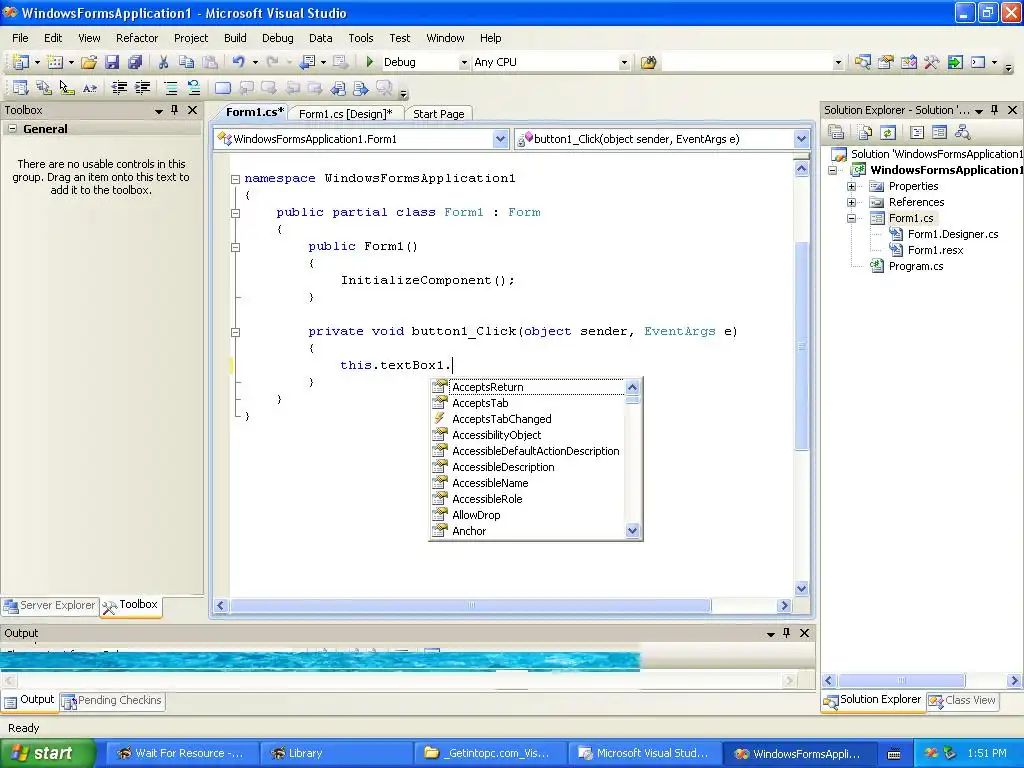Open the Build menu
Image resolution: width=1024 pixels, height=768 pixels.
(x=235, y=38)
